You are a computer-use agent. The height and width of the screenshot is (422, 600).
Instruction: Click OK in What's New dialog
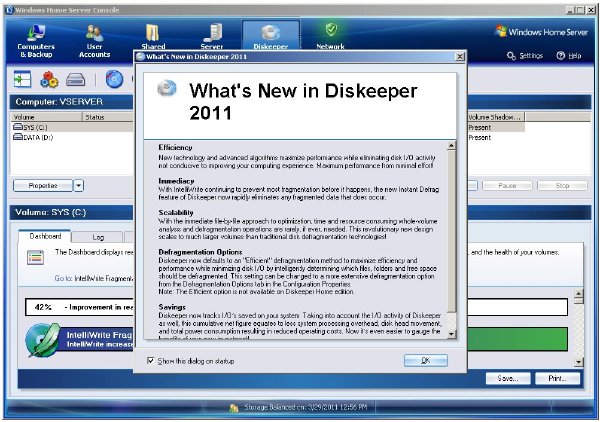[x=426, y=360]
